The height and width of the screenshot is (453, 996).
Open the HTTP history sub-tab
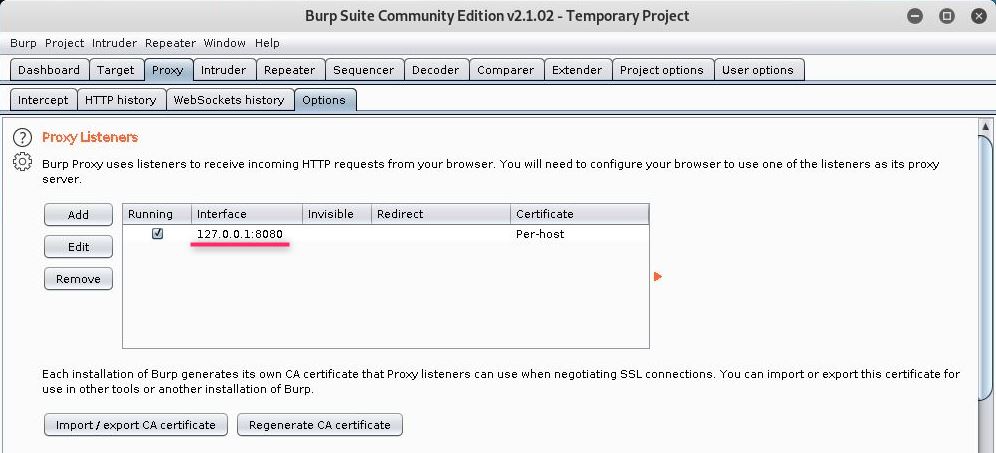tap(121, 100)
